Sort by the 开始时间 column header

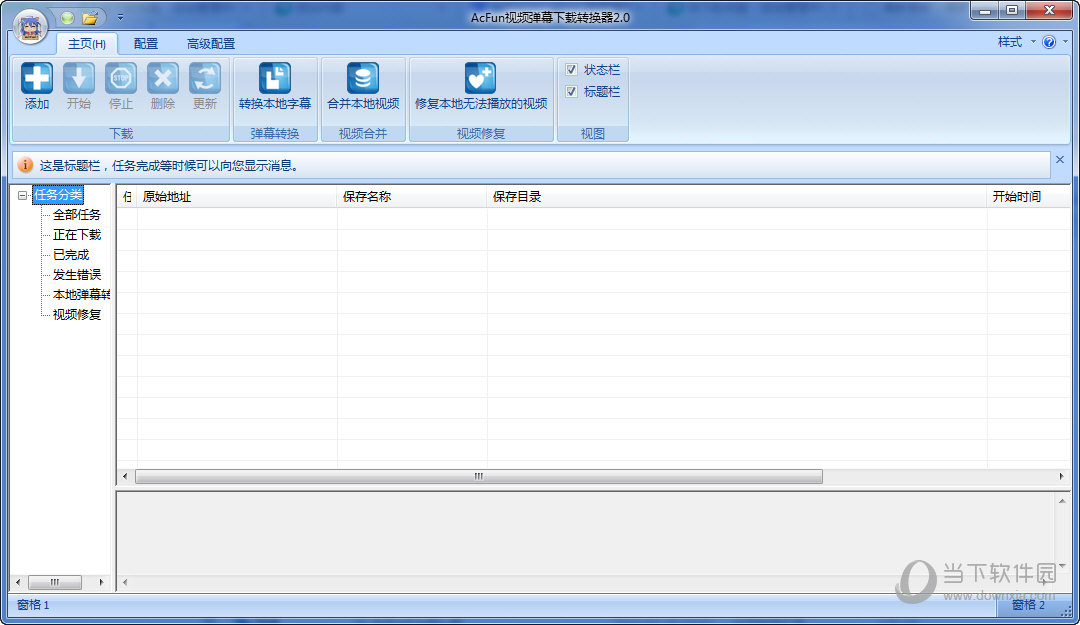(x=1029, y=197)
